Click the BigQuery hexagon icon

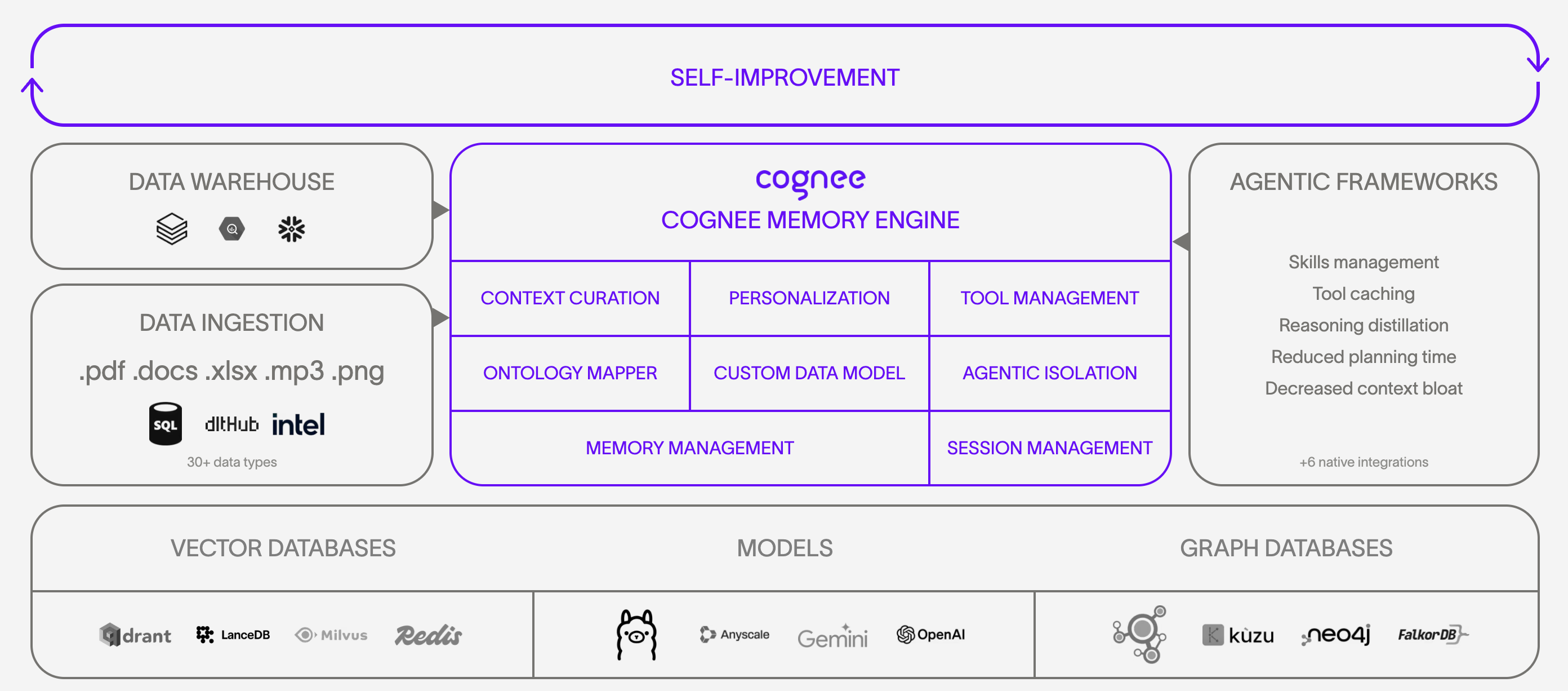click(232, 229)
